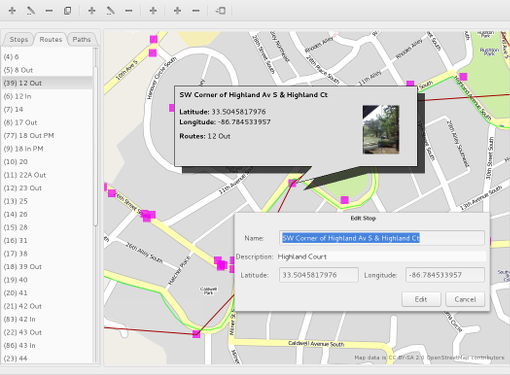Click the copy/duplicate icon in the toolbar
The width and height of the screenshot is (510, 375).
pyautogui.click(x=67, y=11)
